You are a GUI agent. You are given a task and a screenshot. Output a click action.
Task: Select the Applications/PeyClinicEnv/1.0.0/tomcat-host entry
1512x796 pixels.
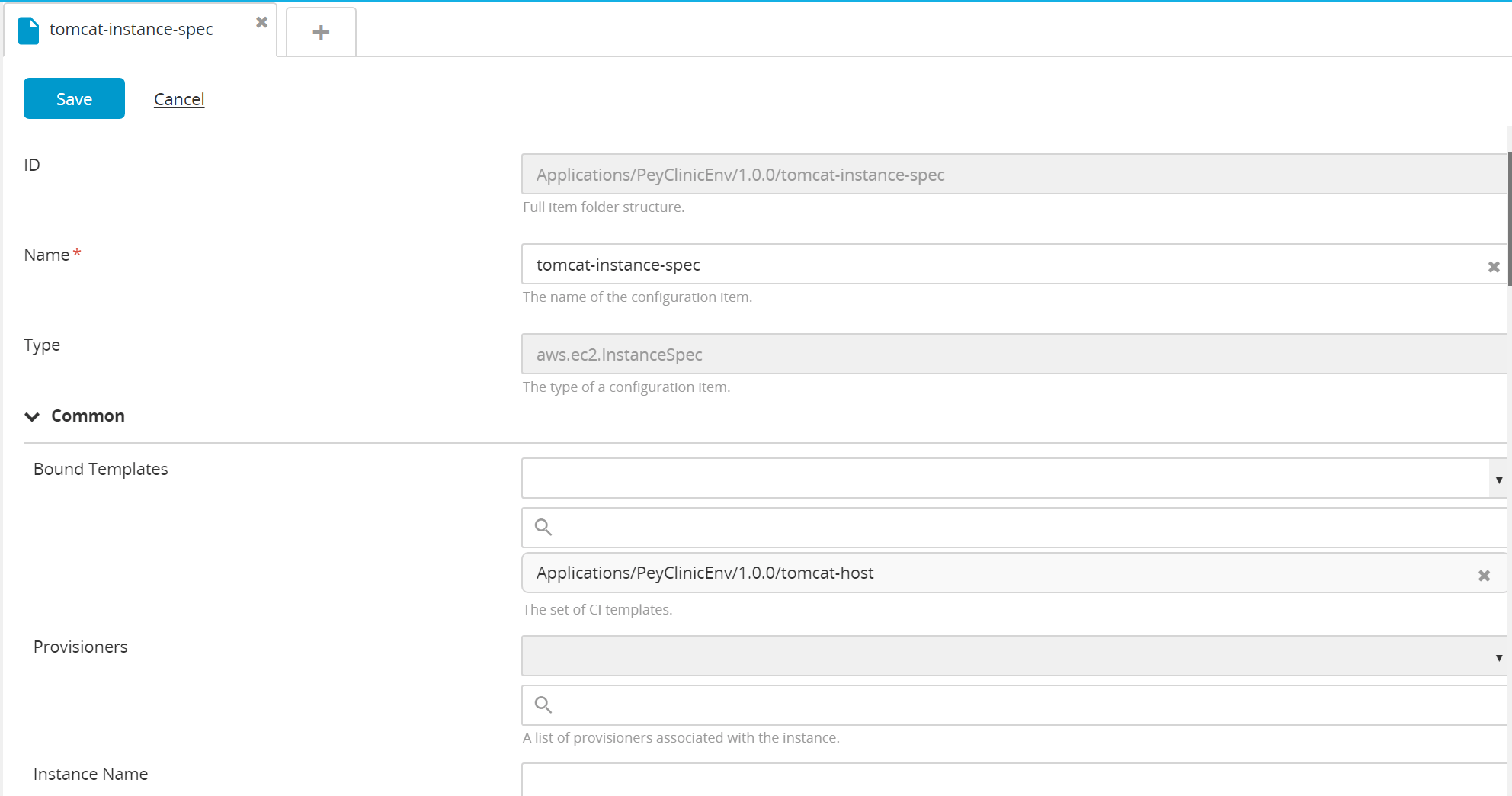coord(1014,573)
